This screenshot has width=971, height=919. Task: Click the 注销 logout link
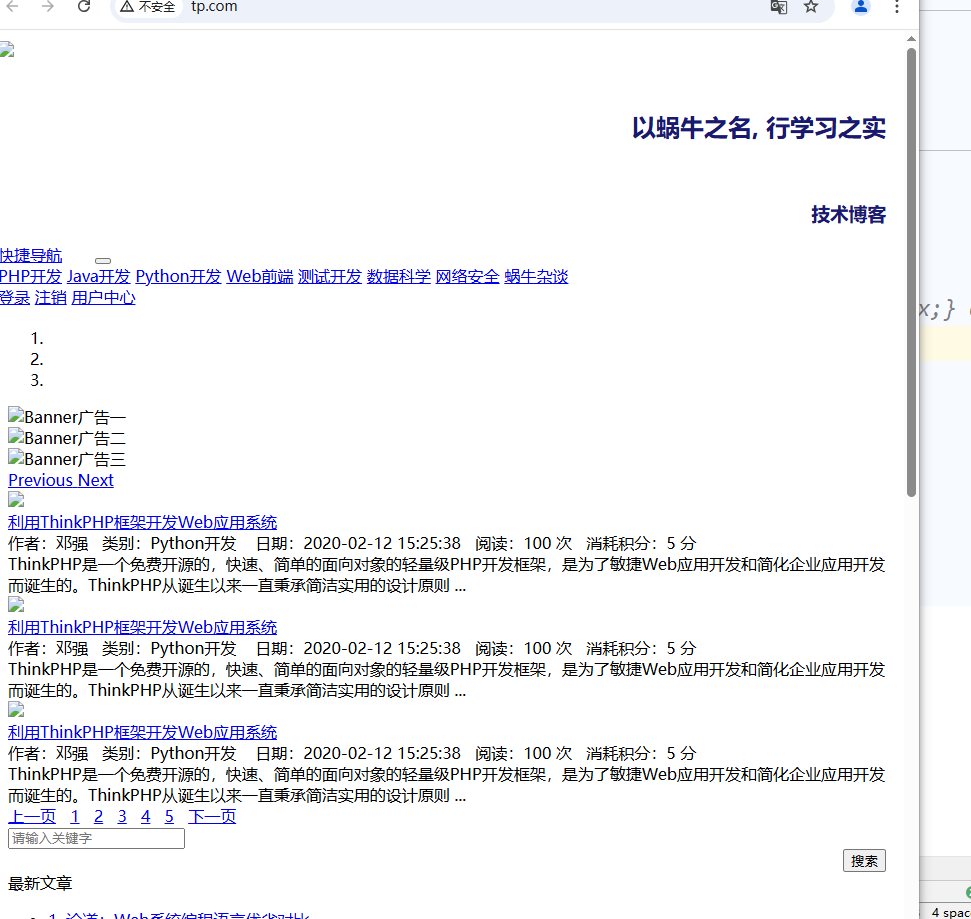[51, 298]
